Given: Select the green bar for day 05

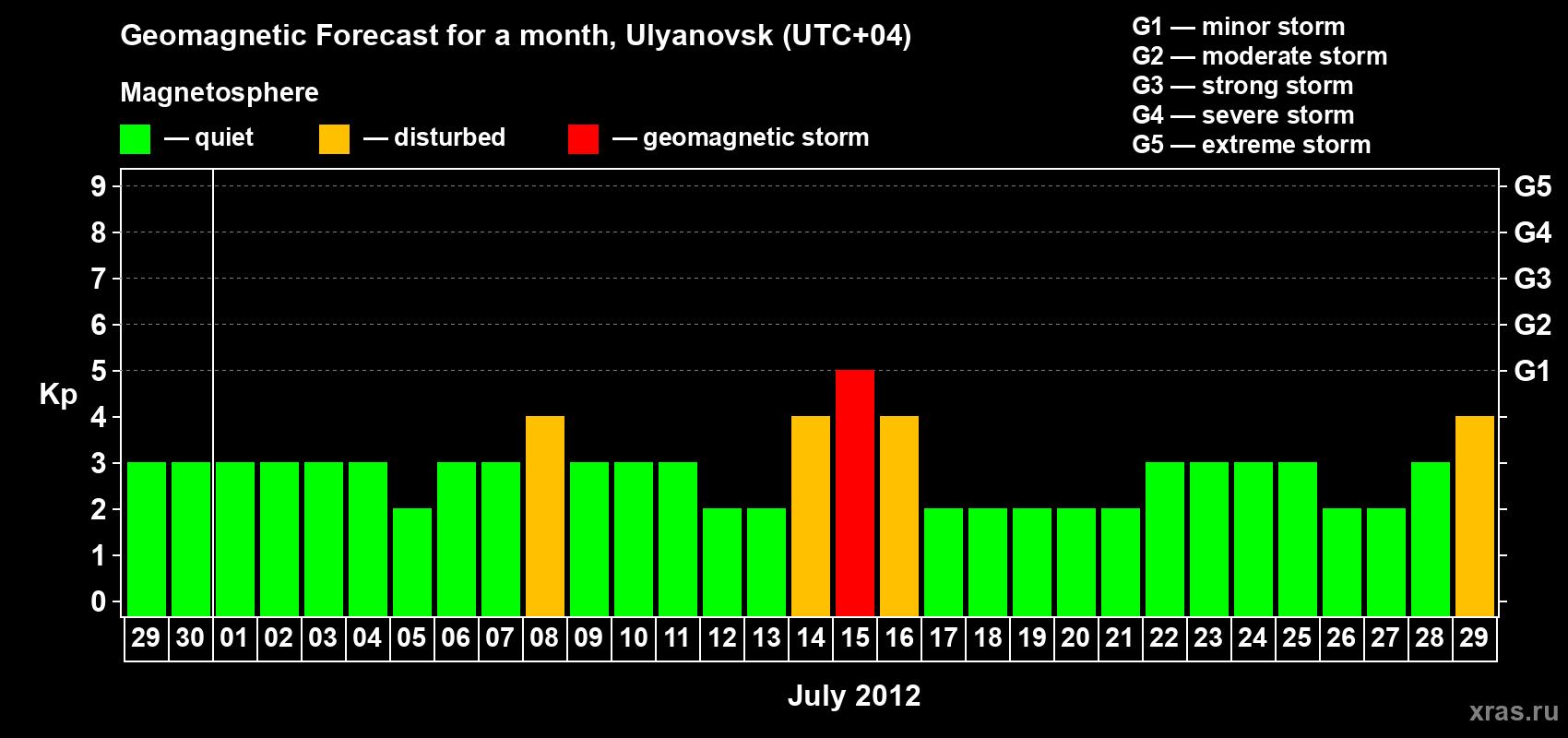Looking at the screenshot, I should click(x=412, y=562).
